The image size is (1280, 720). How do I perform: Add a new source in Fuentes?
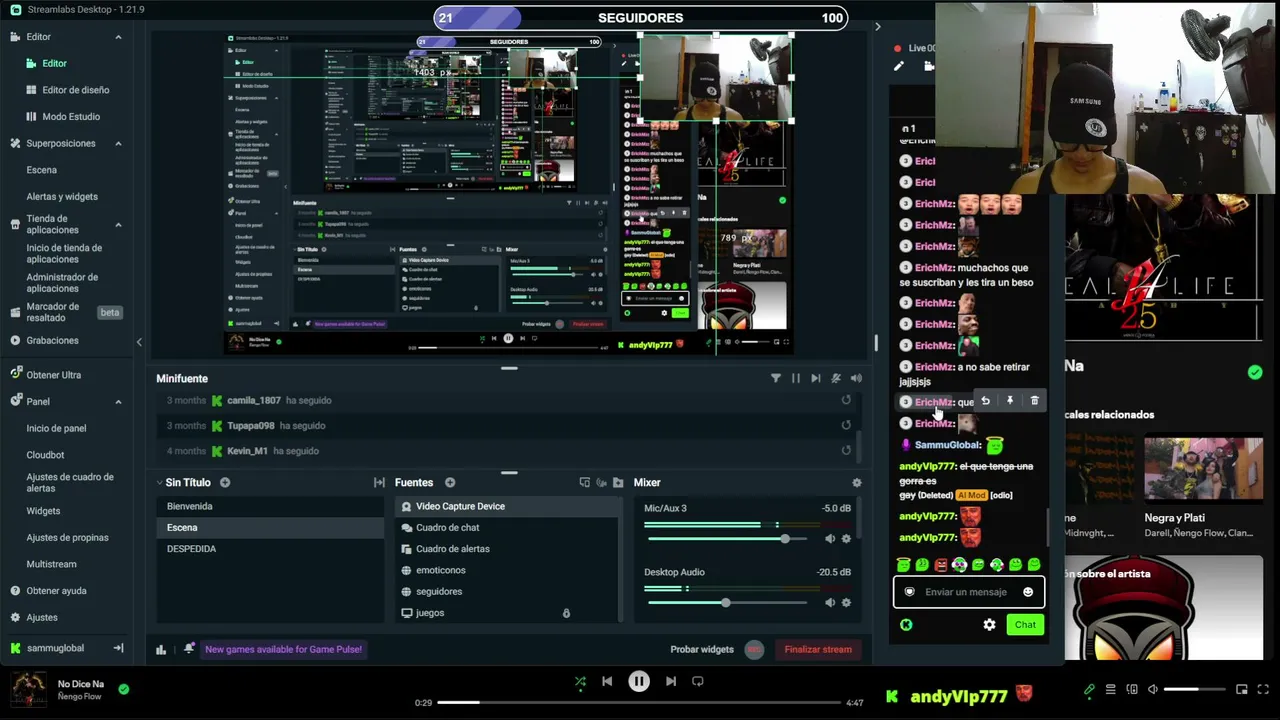click(450, 483)
